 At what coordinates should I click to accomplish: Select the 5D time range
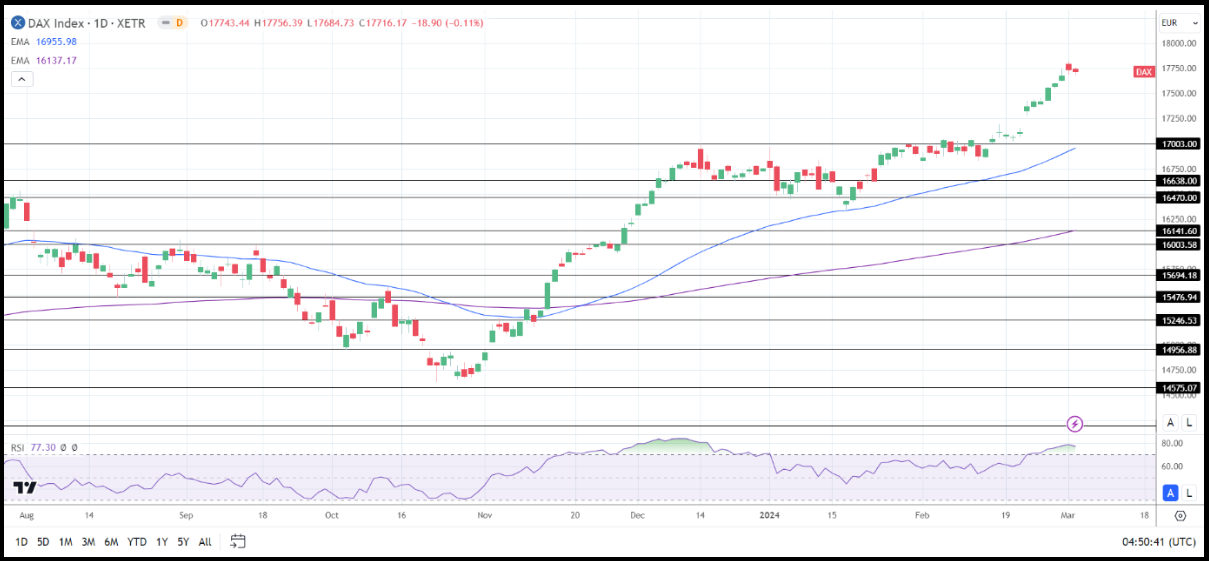[x=43, y=542]
